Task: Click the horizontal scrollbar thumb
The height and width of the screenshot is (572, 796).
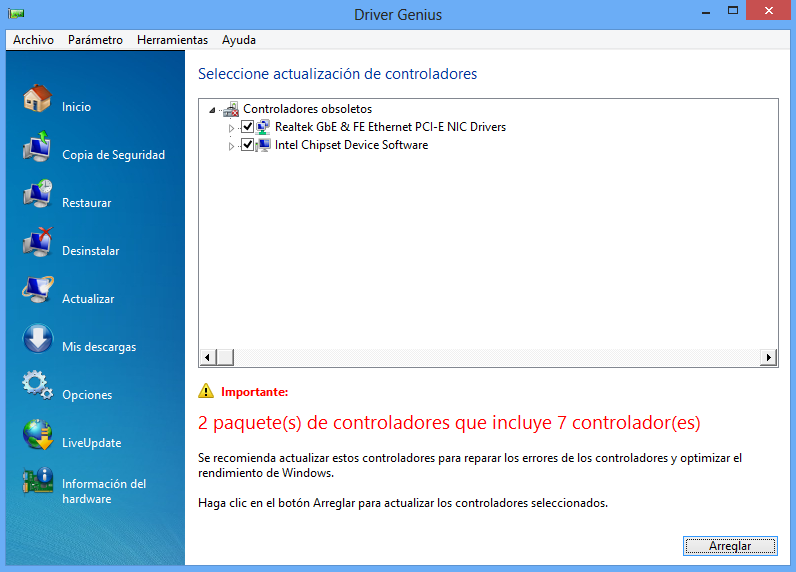Action: point(225,357)
